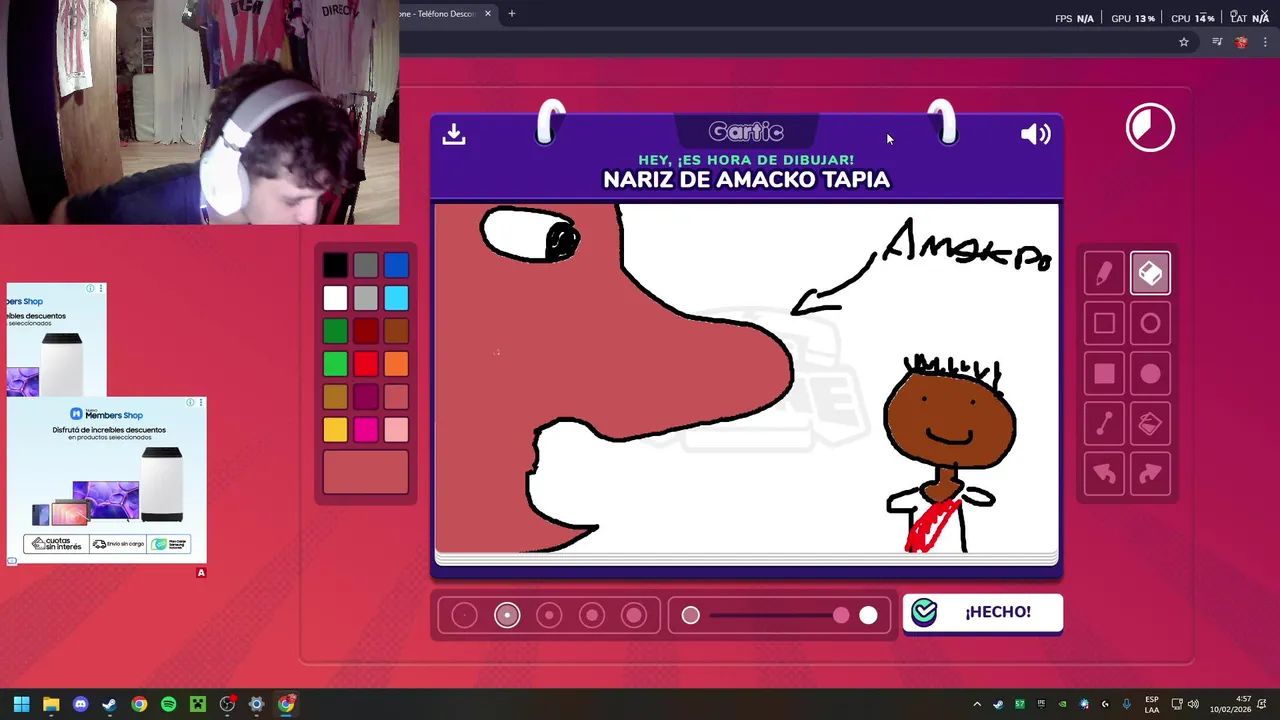Pick the black color swatch

click(x=335, y=265)
